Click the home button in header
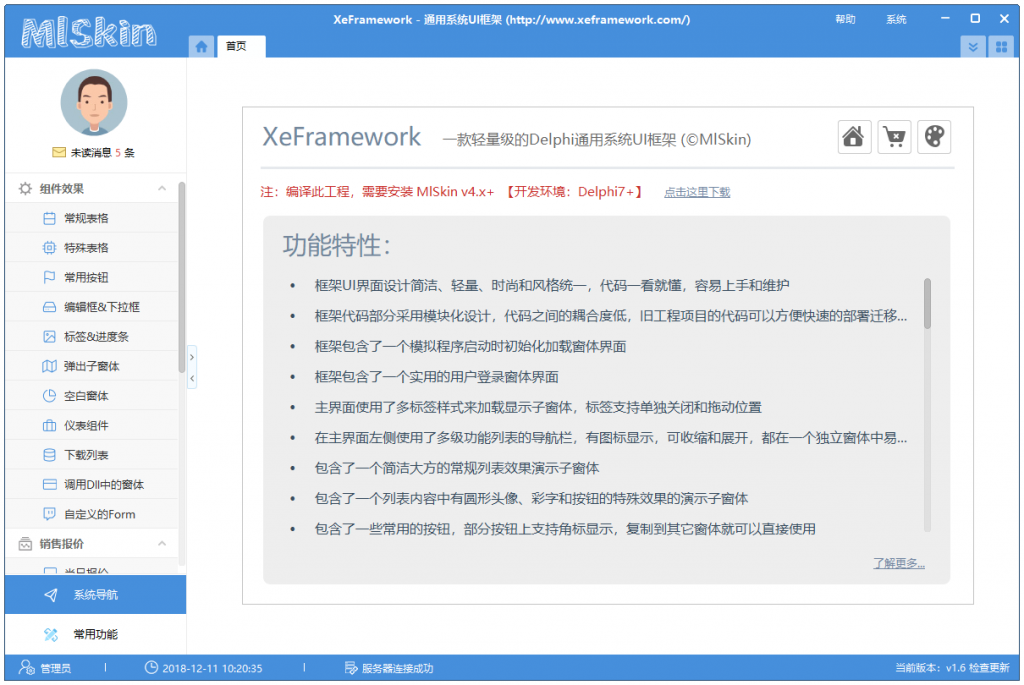This screenshot has height=685, width=1024. pyautogui.click(x=854, y=137)
